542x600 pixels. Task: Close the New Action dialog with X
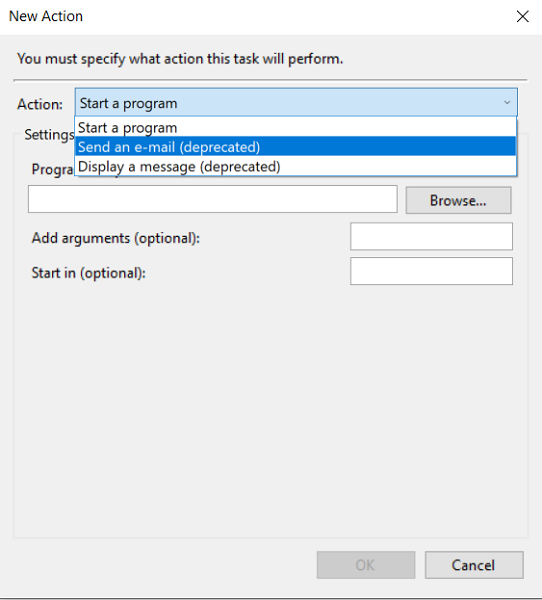(x=522, y=16)
